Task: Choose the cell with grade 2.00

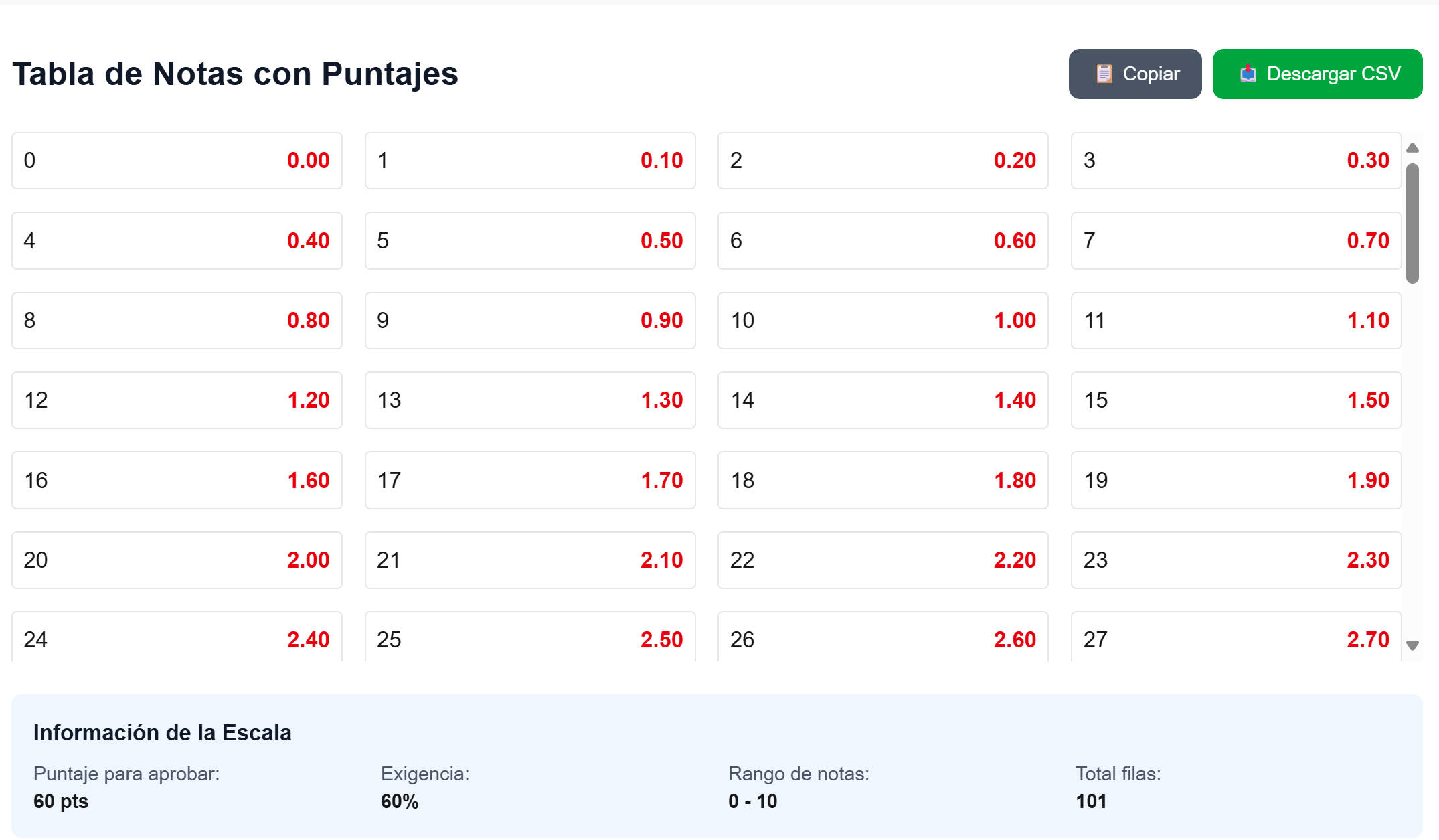Action: (x=177, y=560)
